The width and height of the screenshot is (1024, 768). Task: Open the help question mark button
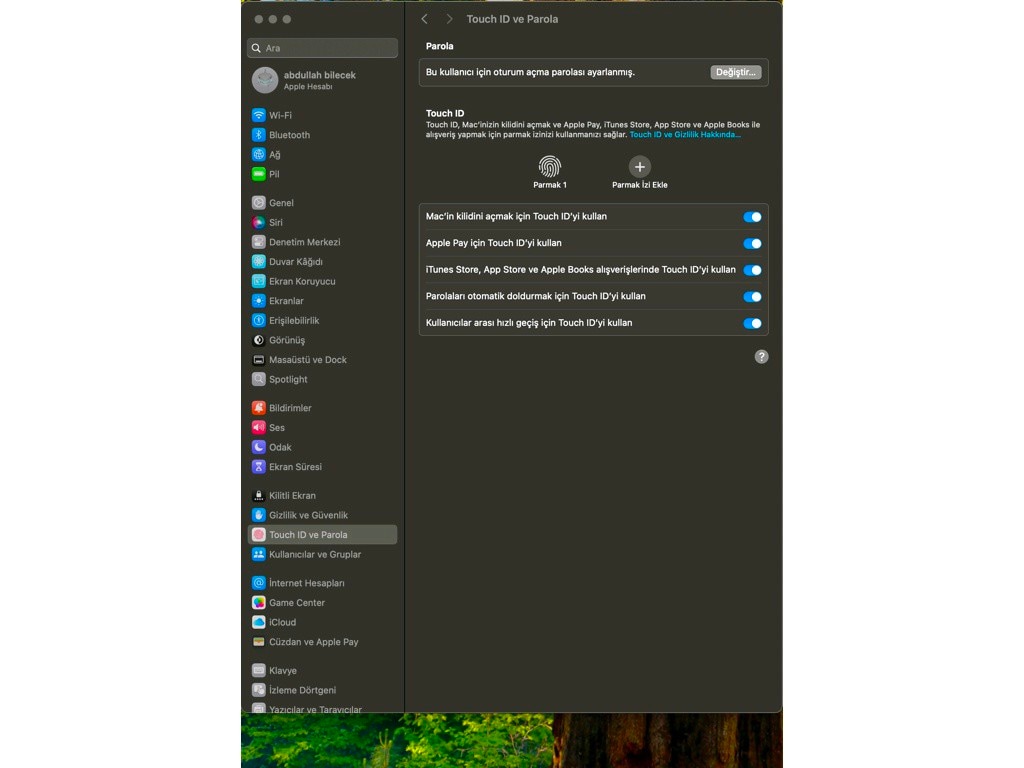pyautogui.click(x=761, y=357)
